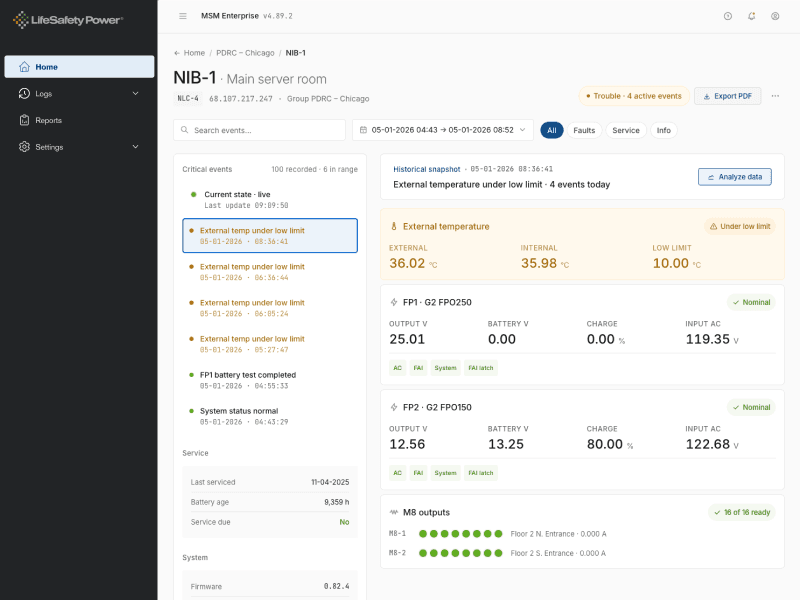Click Low limit 10.00 °C reading

[x=677, y=263]
